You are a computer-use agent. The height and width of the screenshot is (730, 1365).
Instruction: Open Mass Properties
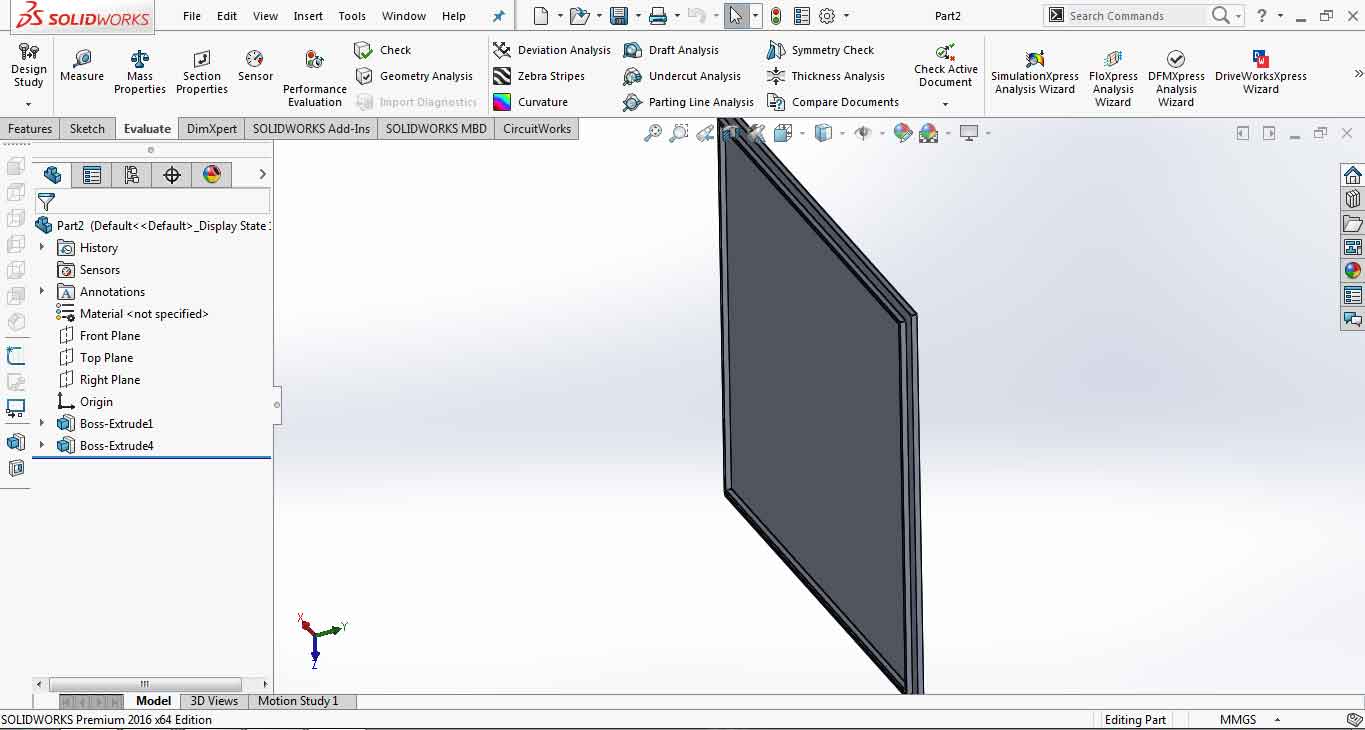point(140,72)
